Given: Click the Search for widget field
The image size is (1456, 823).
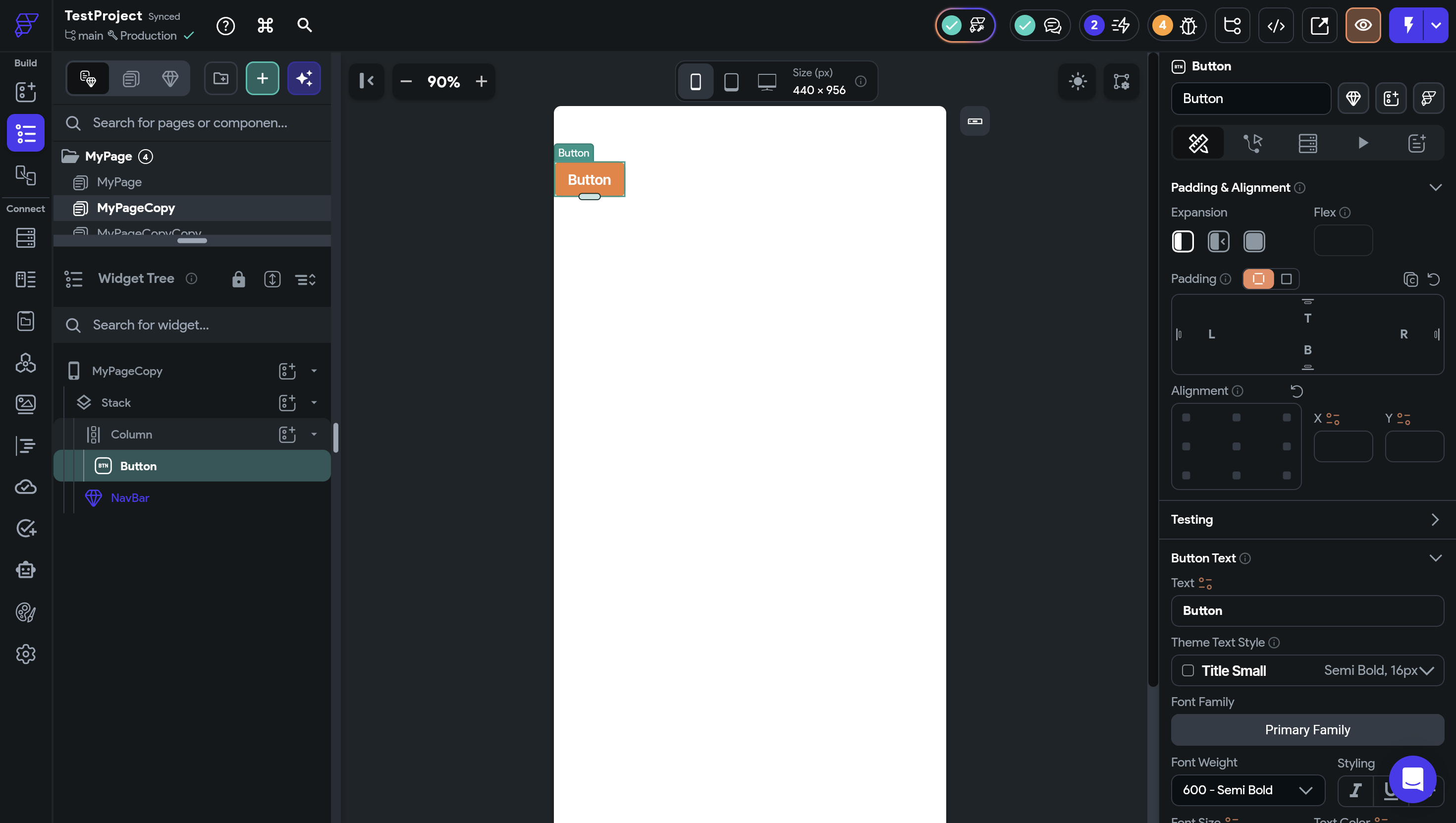Looking at the screenshot, I should [x=192, y=325].
